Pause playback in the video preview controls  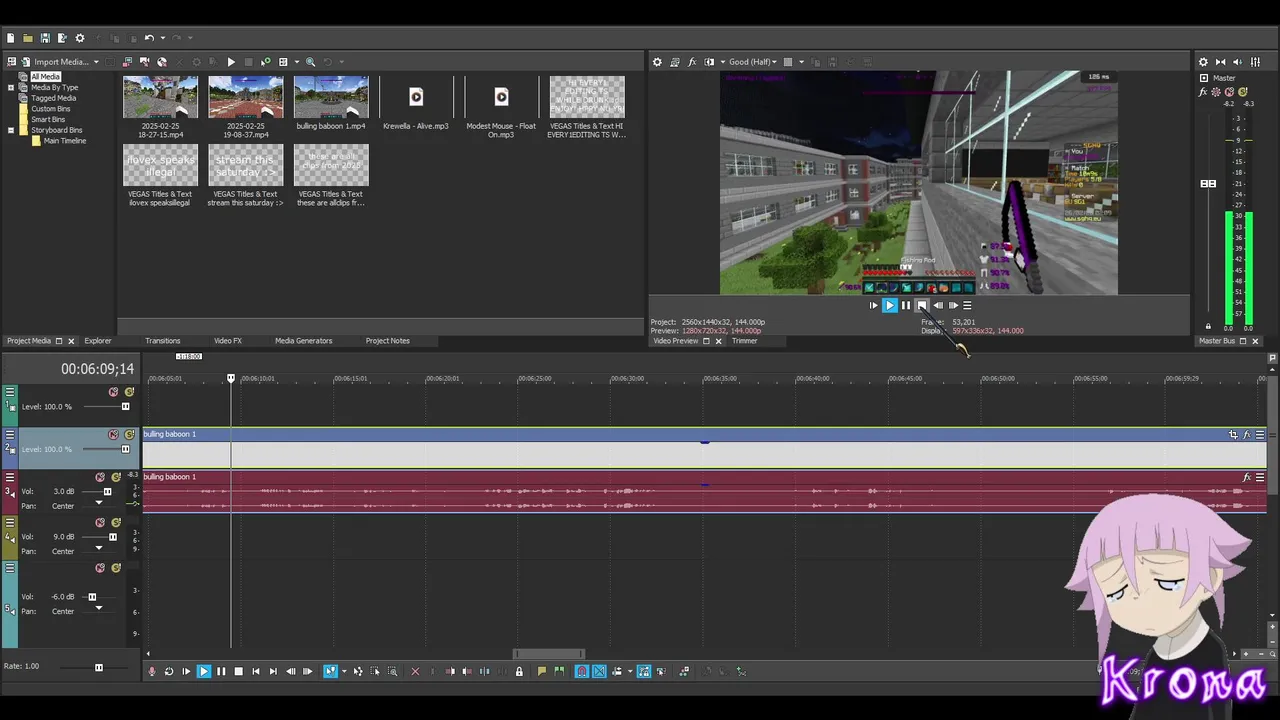tap(906, 306)
